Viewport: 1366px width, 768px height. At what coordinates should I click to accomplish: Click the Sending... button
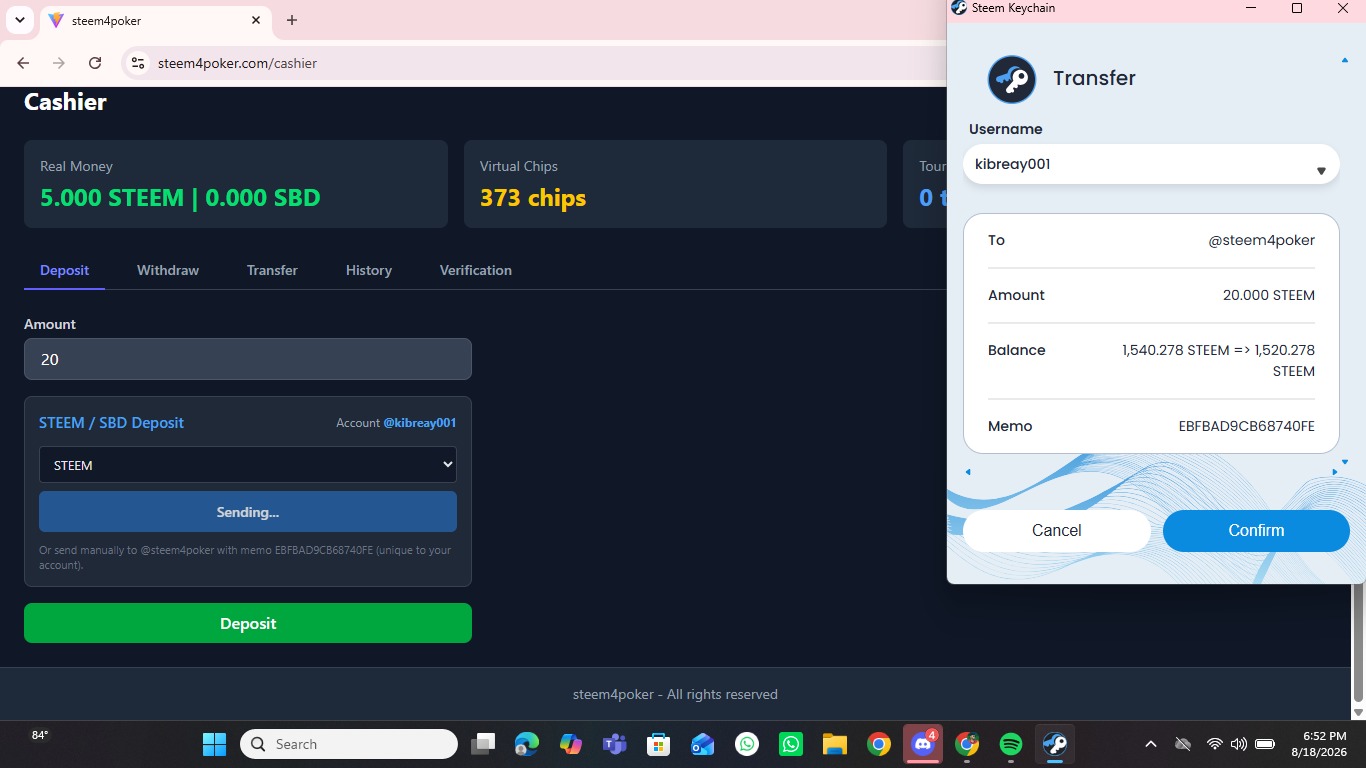point(248,512)
